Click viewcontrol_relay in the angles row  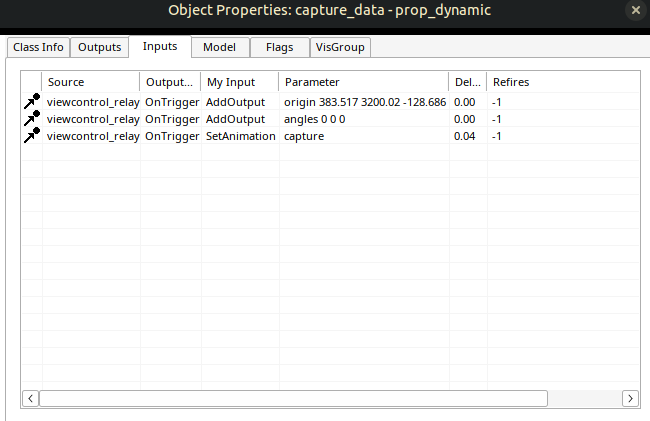tap(93, 119)
